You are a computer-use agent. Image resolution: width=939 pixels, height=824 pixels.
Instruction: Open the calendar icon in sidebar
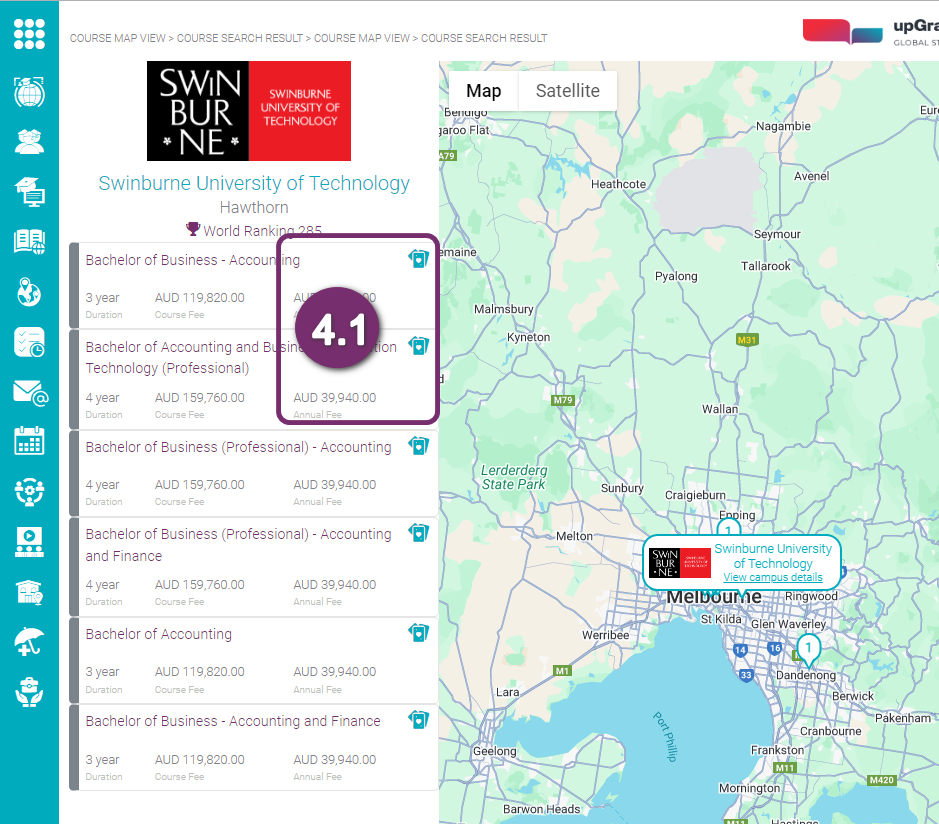click(29, 440)
